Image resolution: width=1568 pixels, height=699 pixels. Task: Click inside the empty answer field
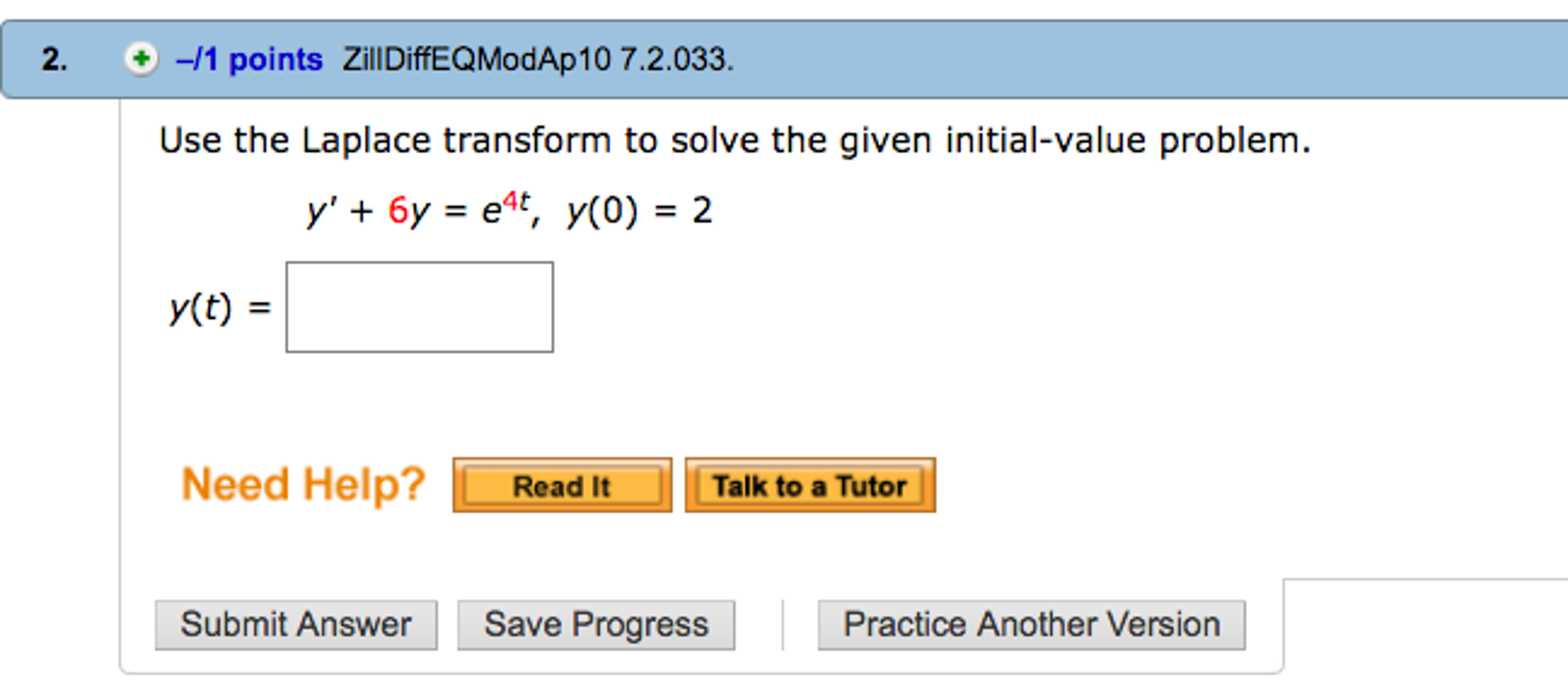coord(419,307)
